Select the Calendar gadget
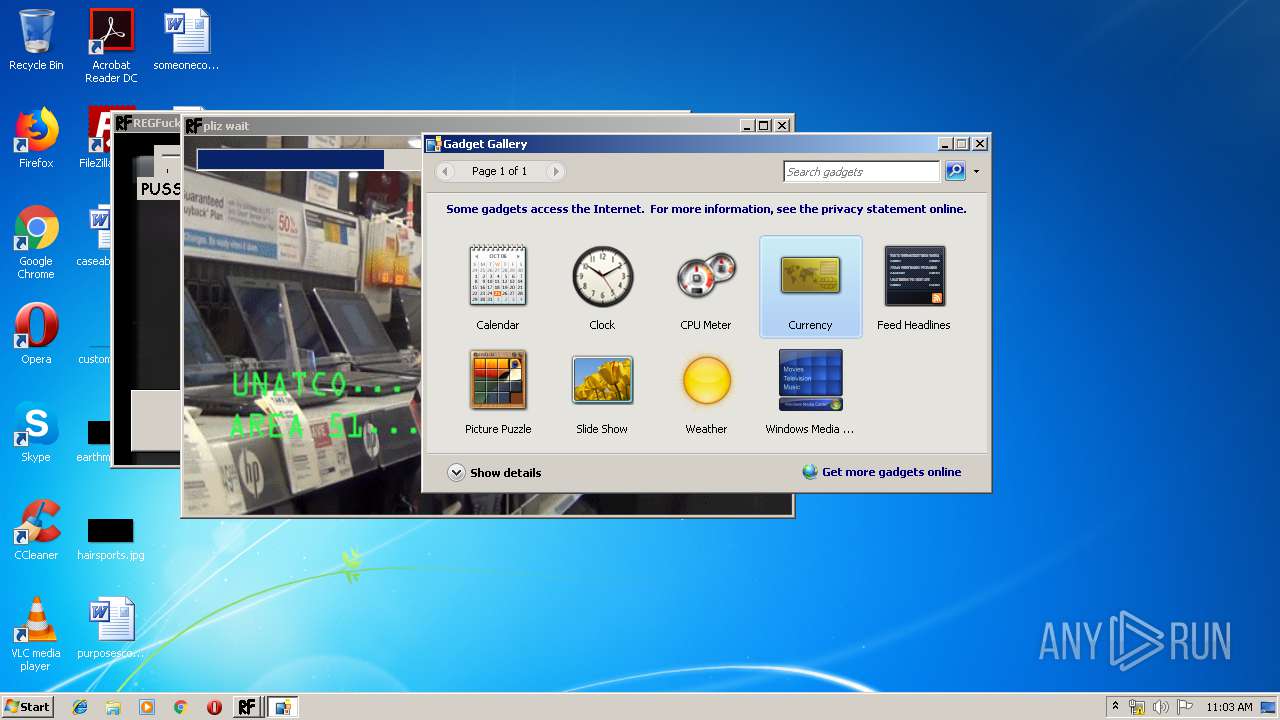 click(x=497, y=287)
